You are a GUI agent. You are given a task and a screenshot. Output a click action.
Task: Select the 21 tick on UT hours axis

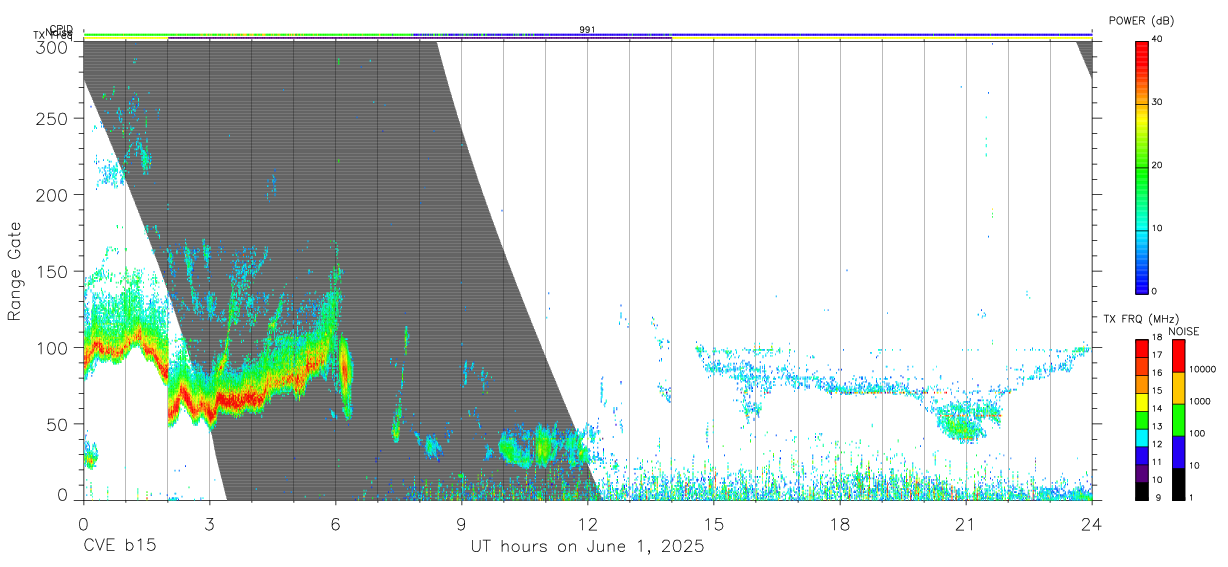pyautogui.click(x=966, y=523)
